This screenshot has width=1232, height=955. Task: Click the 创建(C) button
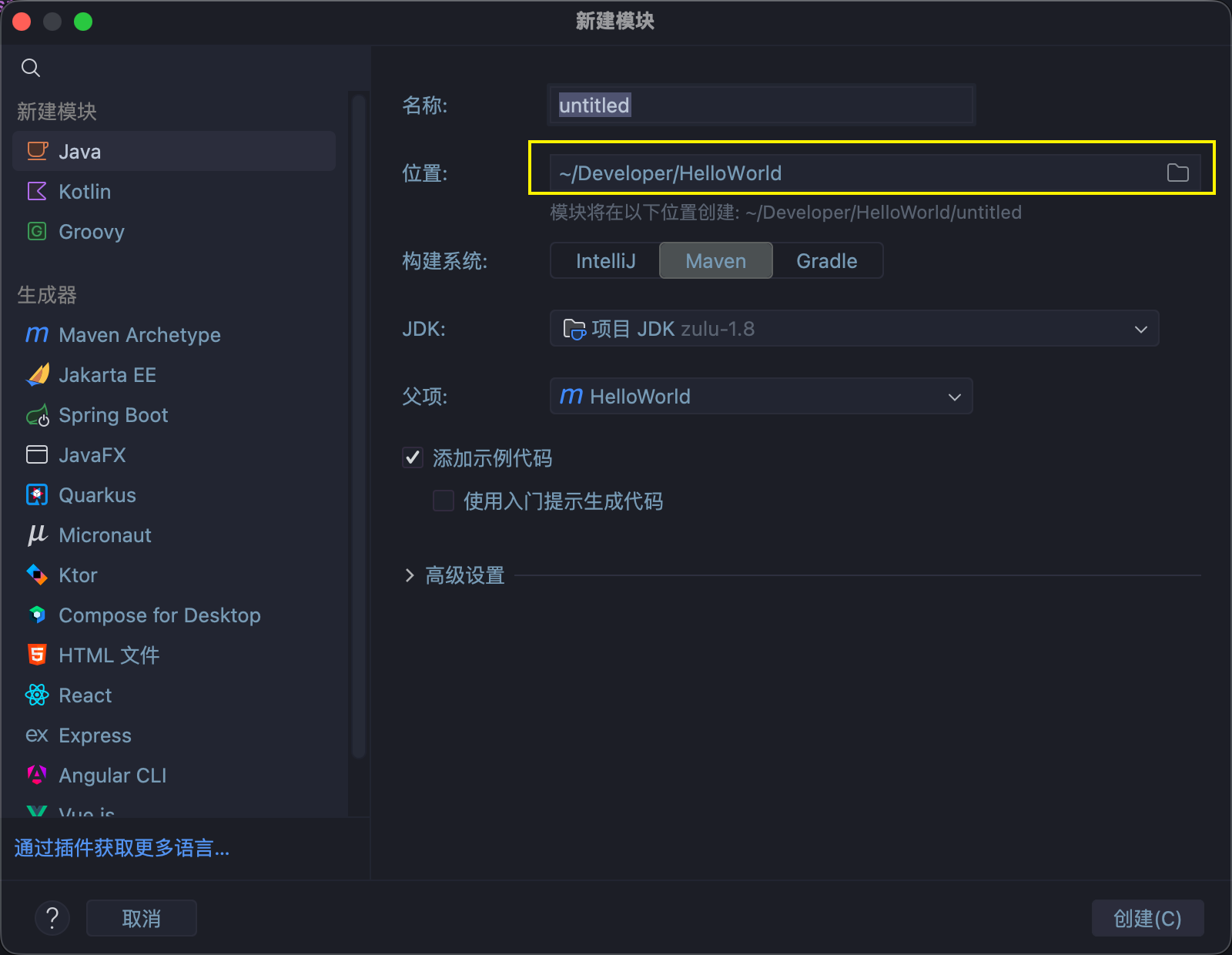pyautogui.click(x=1147, y=918)
